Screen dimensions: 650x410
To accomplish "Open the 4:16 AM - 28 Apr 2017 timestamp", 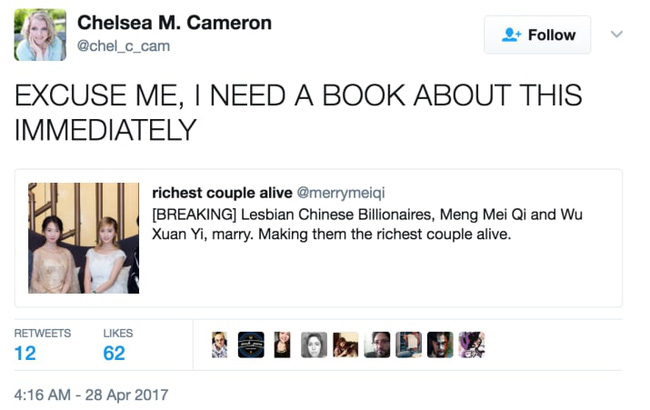I will click(x=91, y=394).
